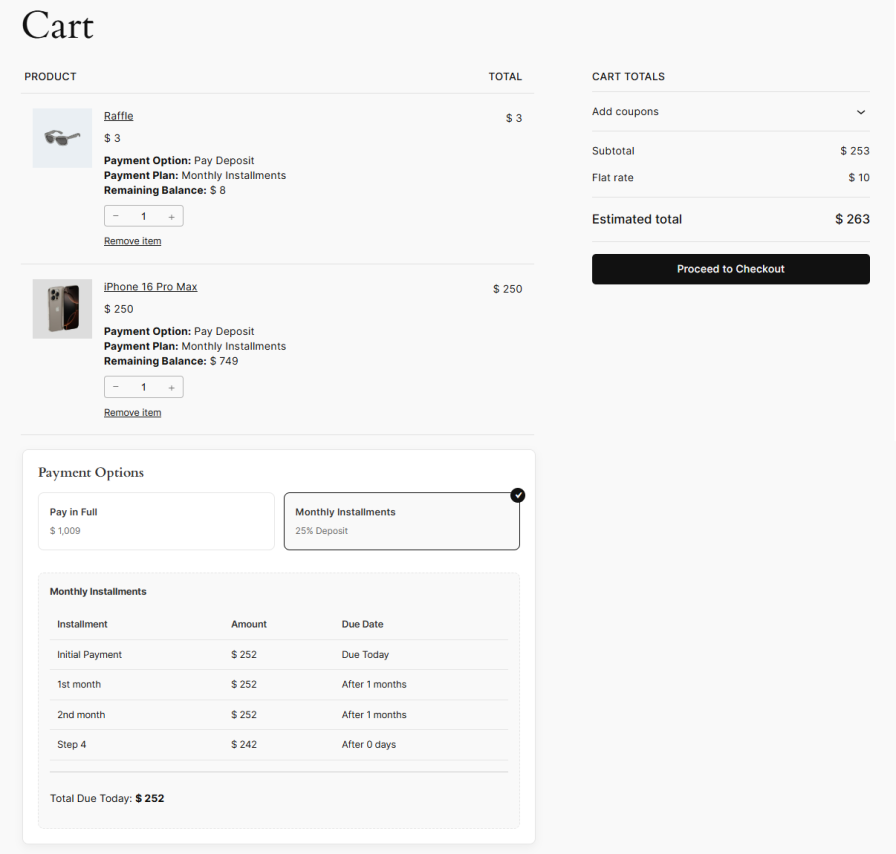Click the iPhone 16 Pro Max thumbnail

(x=62, y=309)
